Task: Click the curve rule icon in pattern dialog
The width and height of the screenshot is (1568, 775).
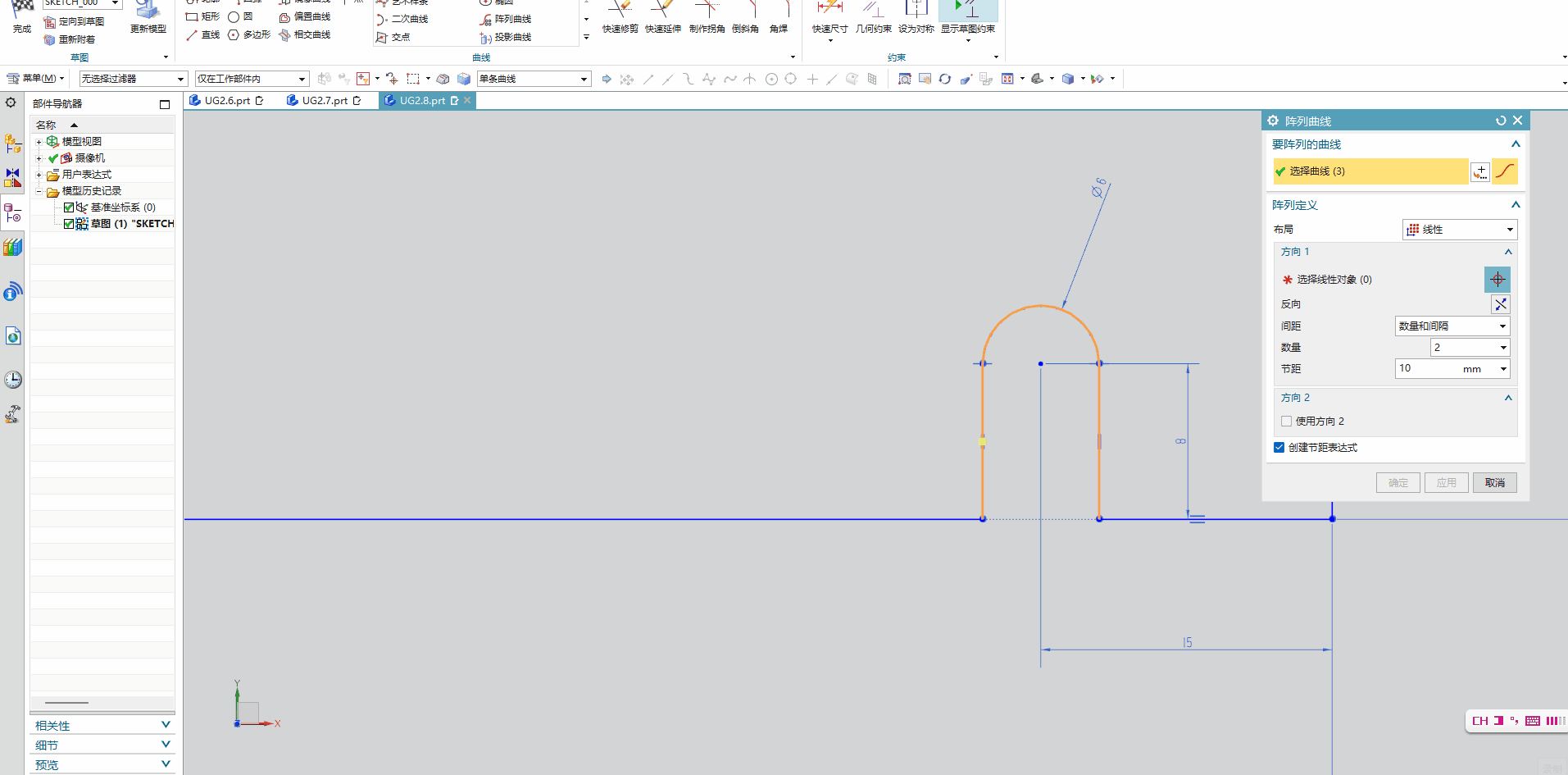Action: click(1505, 171)
